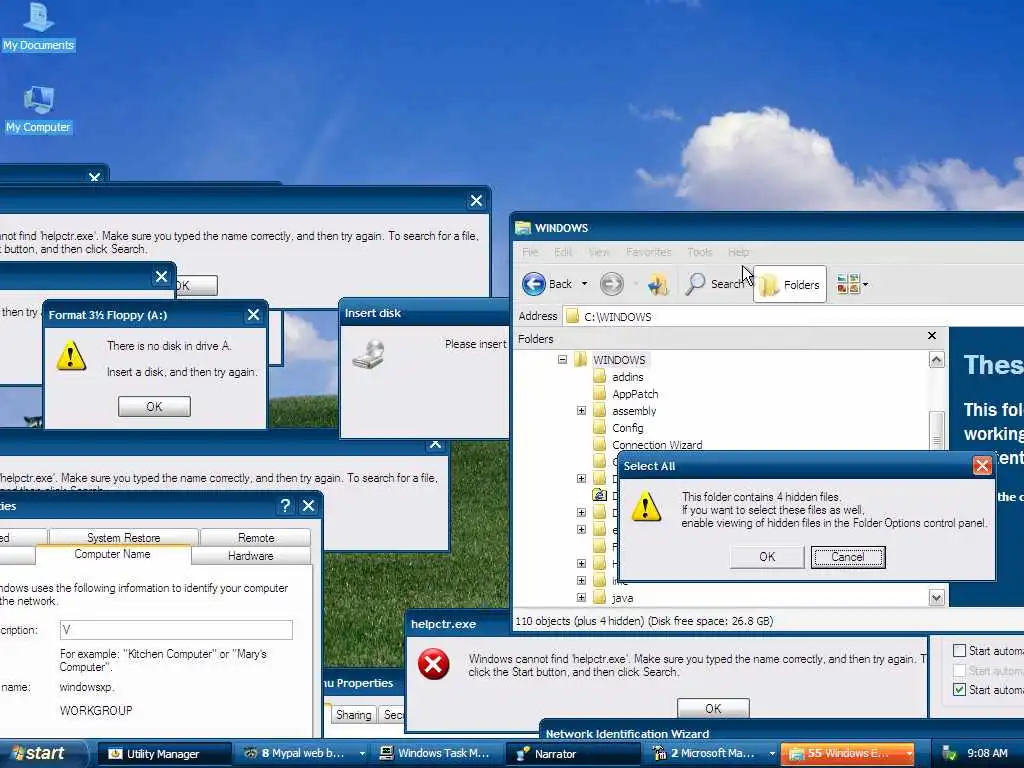Expand the assembly folder node
The width and height of the screenshot is (1024, 768).
(x=581, y=411)
